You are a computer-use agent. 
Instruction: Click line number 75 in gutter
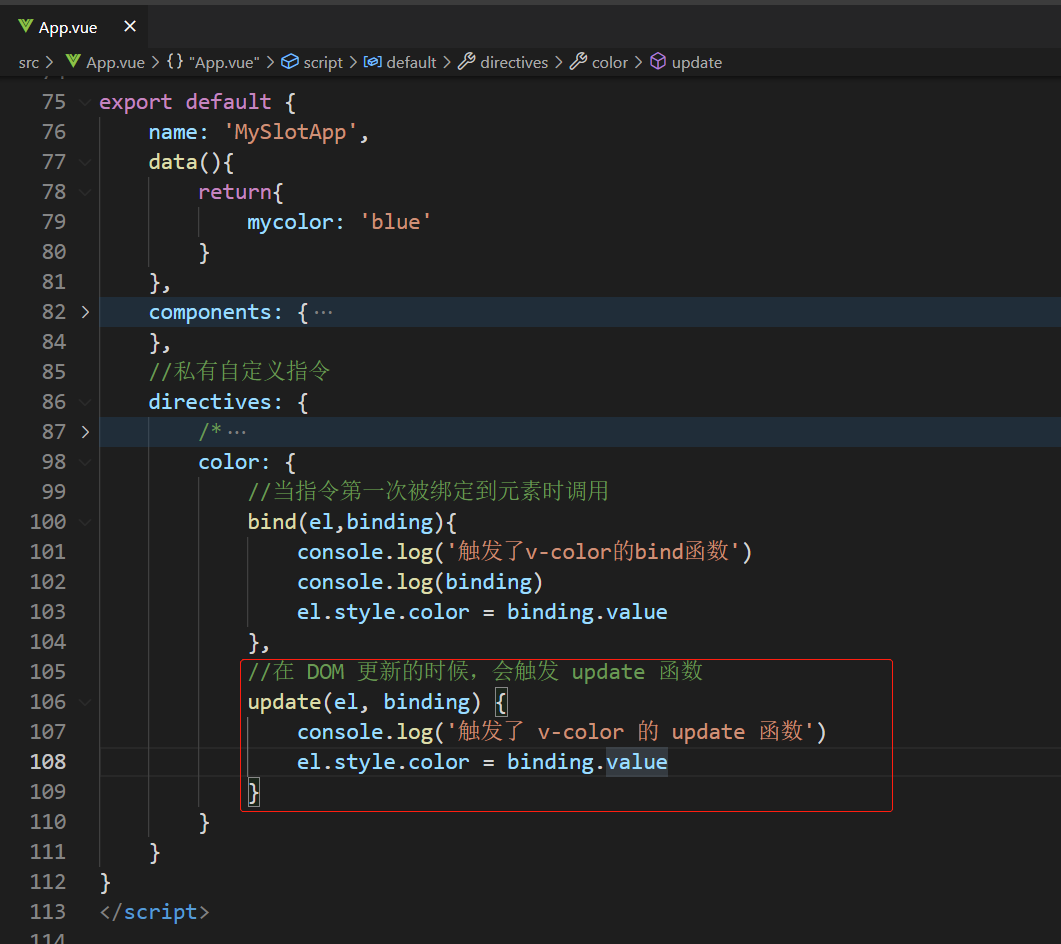(x=54, y=102)
